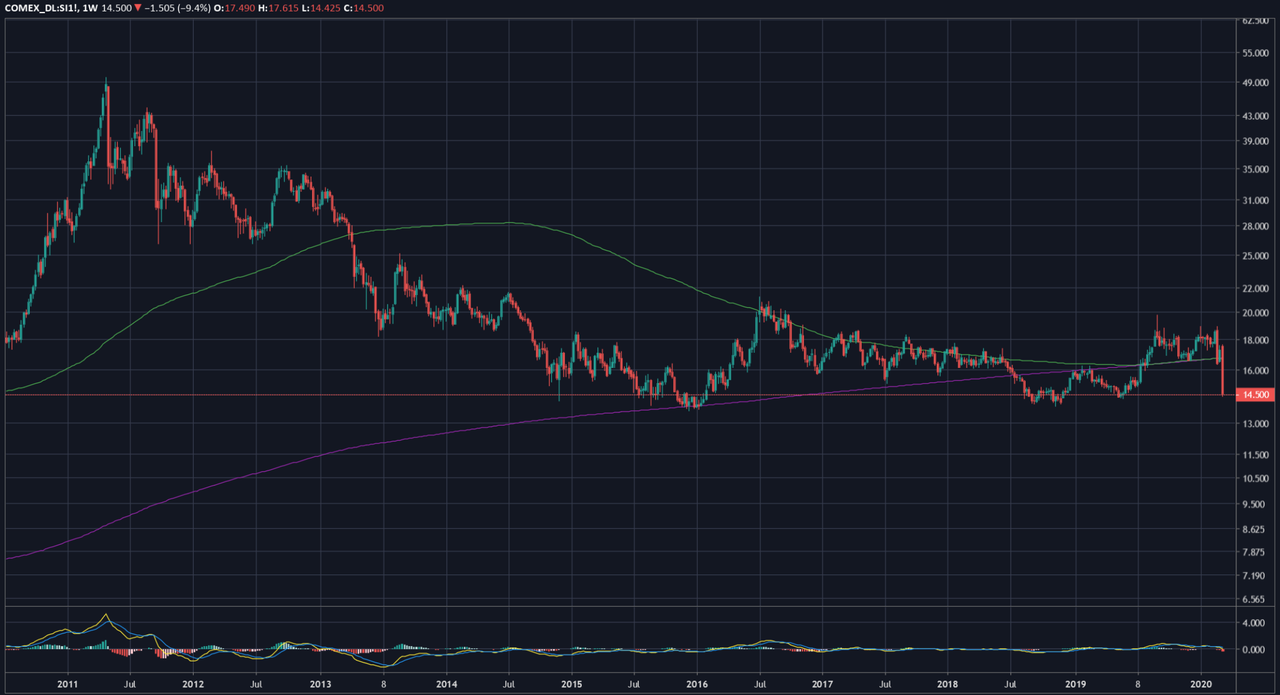The height and width of the screenshot is (695, 1280).
Task: Click the 6.565 price axis label
Action: point(1255,599)
